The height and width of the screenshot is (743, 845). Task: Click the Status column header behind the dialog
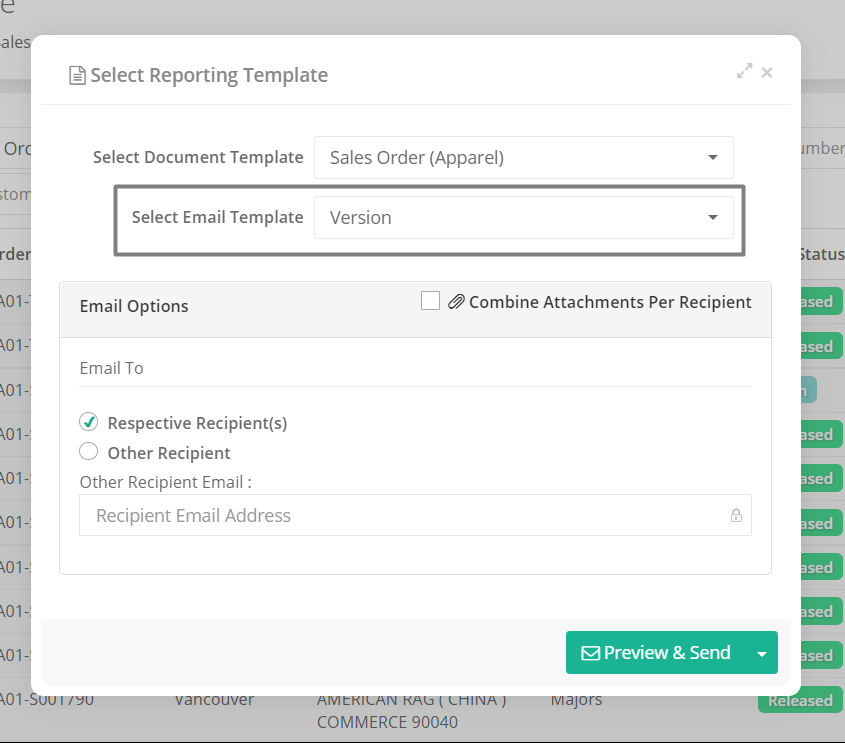point(821,254)
